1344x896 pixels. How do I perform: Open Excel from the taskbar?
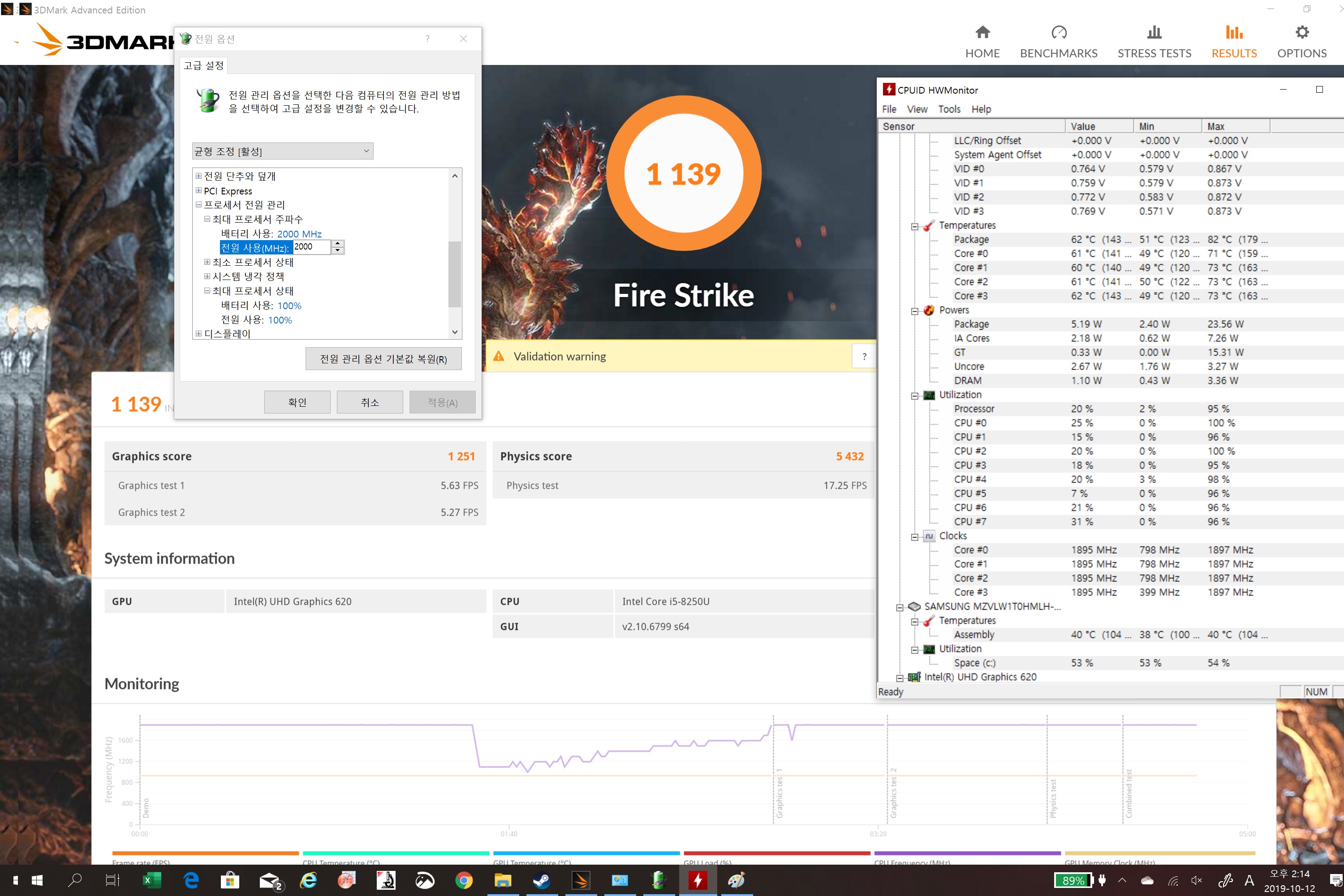(151, 881)
